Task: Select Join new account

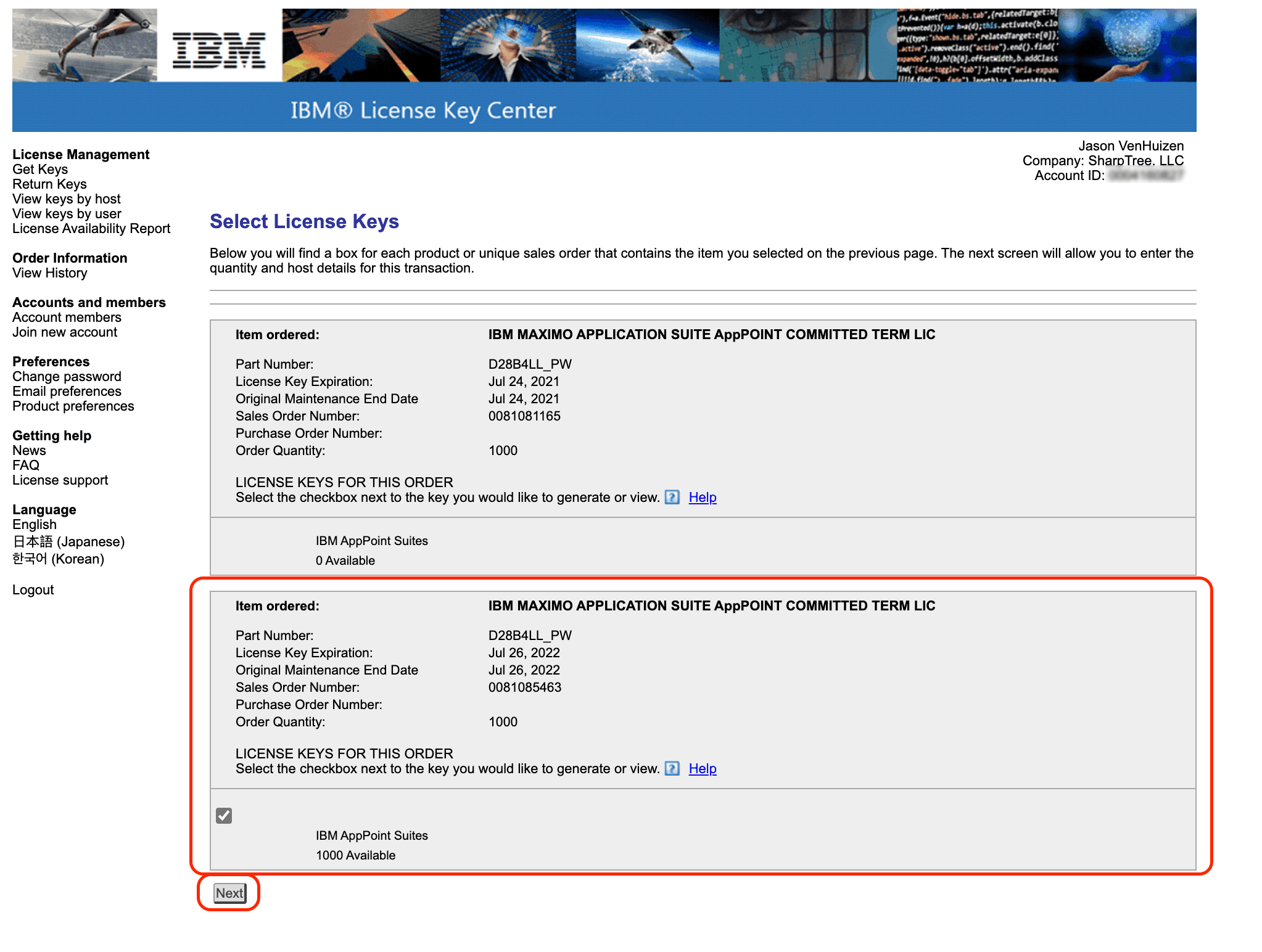Action: [x=65, y=332]
